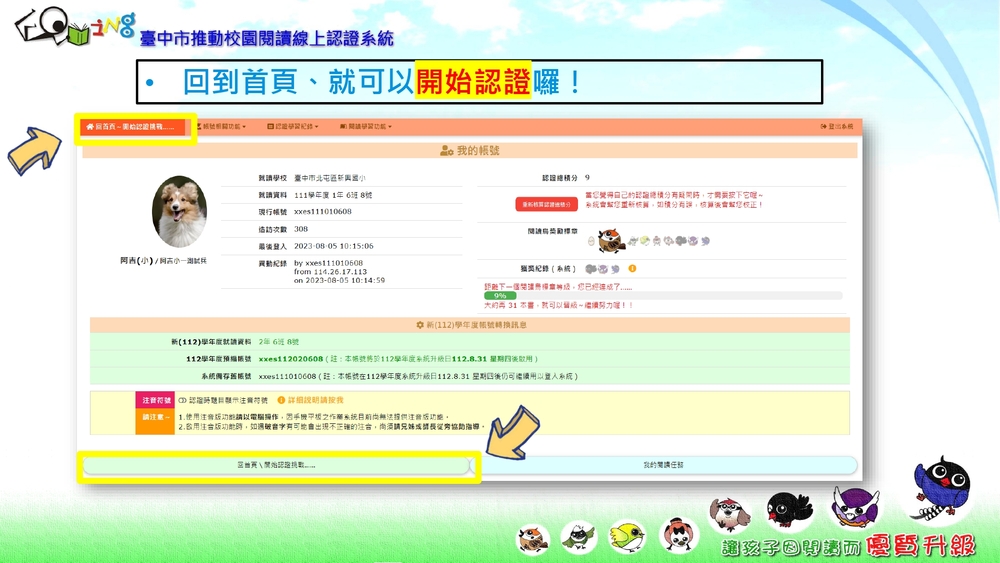This screenshot has height=563, width=1000.
Task: Click the 111學年度 1年 6班 8號 text
Action: tap(333, 195)
